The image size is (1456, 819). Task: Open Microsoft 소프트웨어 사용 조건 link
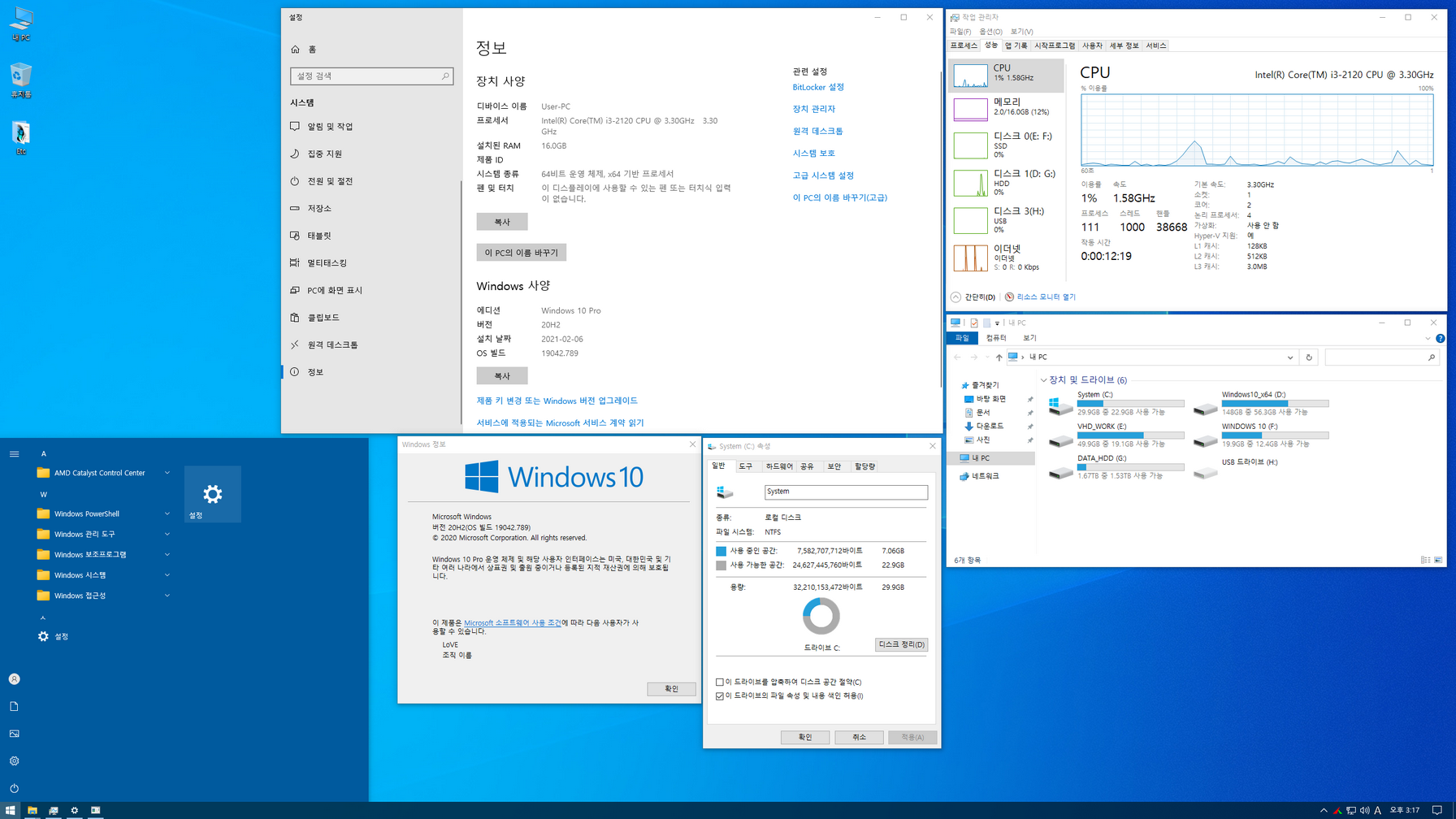pos(512,623)
